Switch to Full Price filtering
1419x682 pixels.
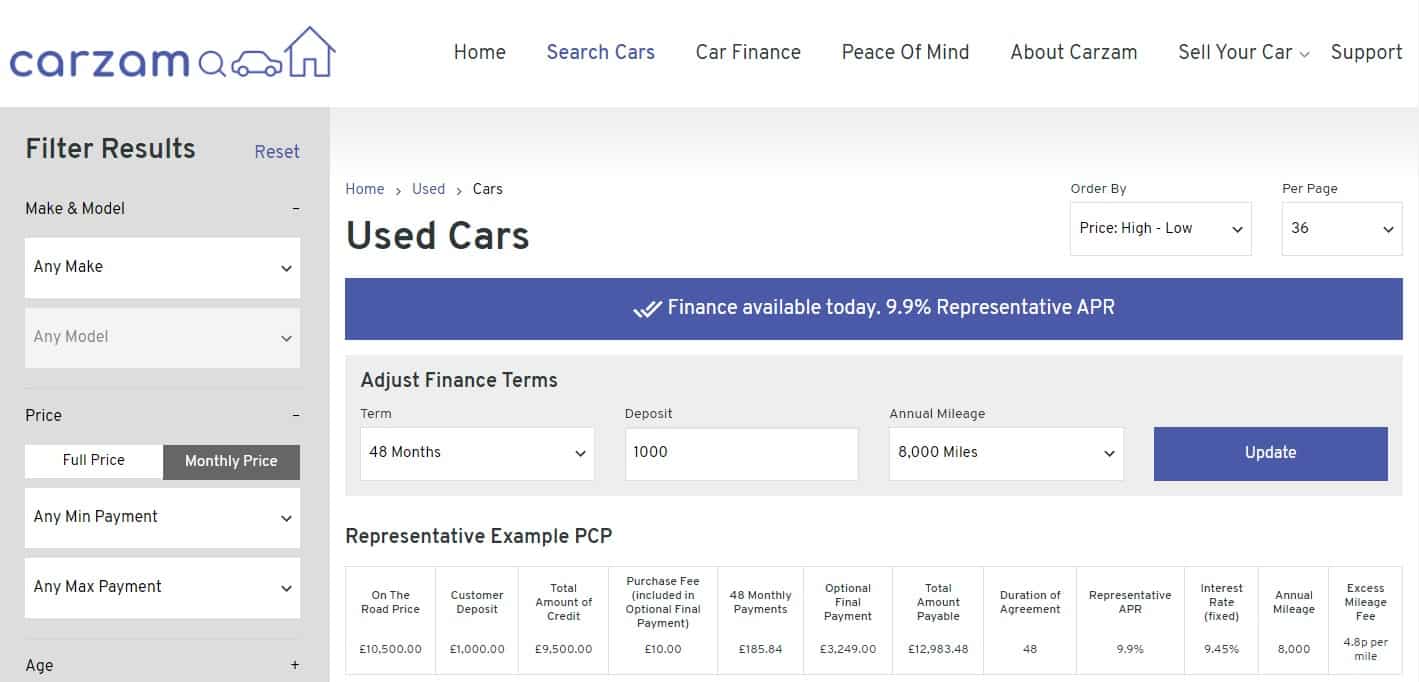94,461
